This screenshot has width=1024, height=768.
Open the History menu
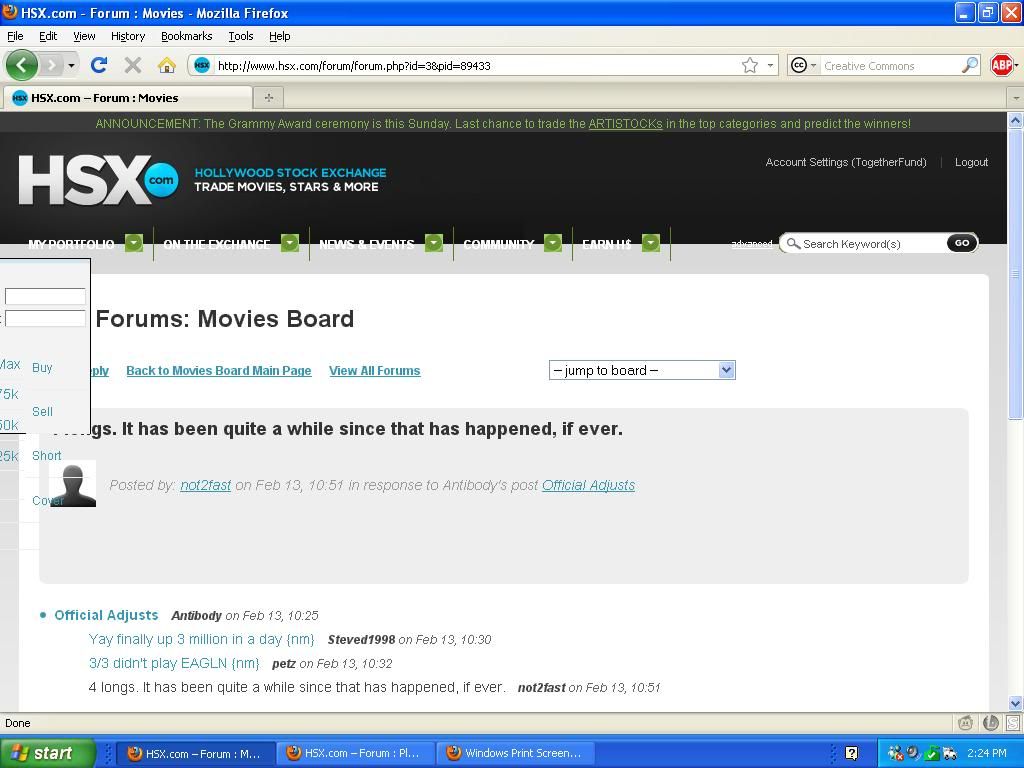tap(127, 36)
